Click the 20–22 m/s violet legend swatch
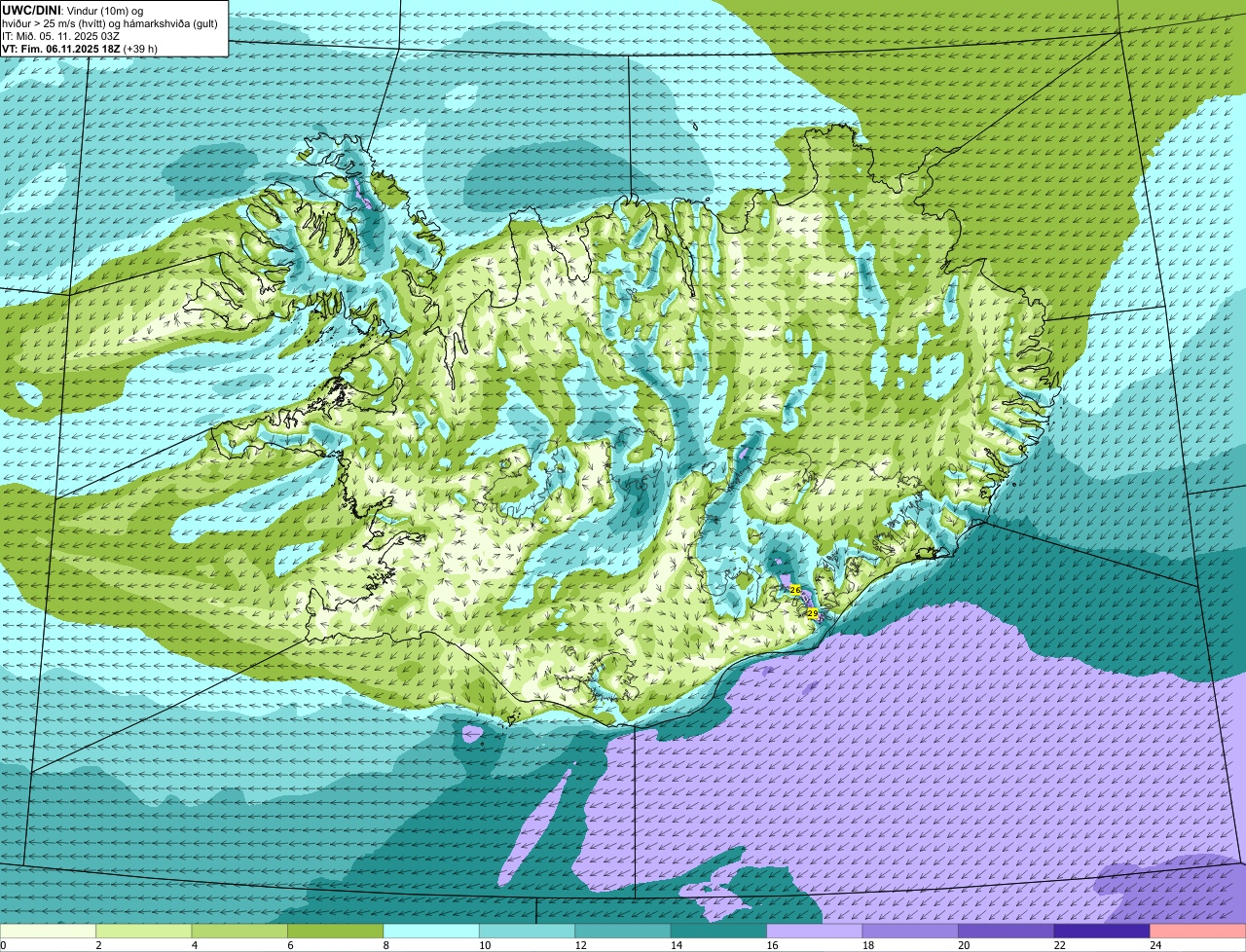 pos(1007,932)
